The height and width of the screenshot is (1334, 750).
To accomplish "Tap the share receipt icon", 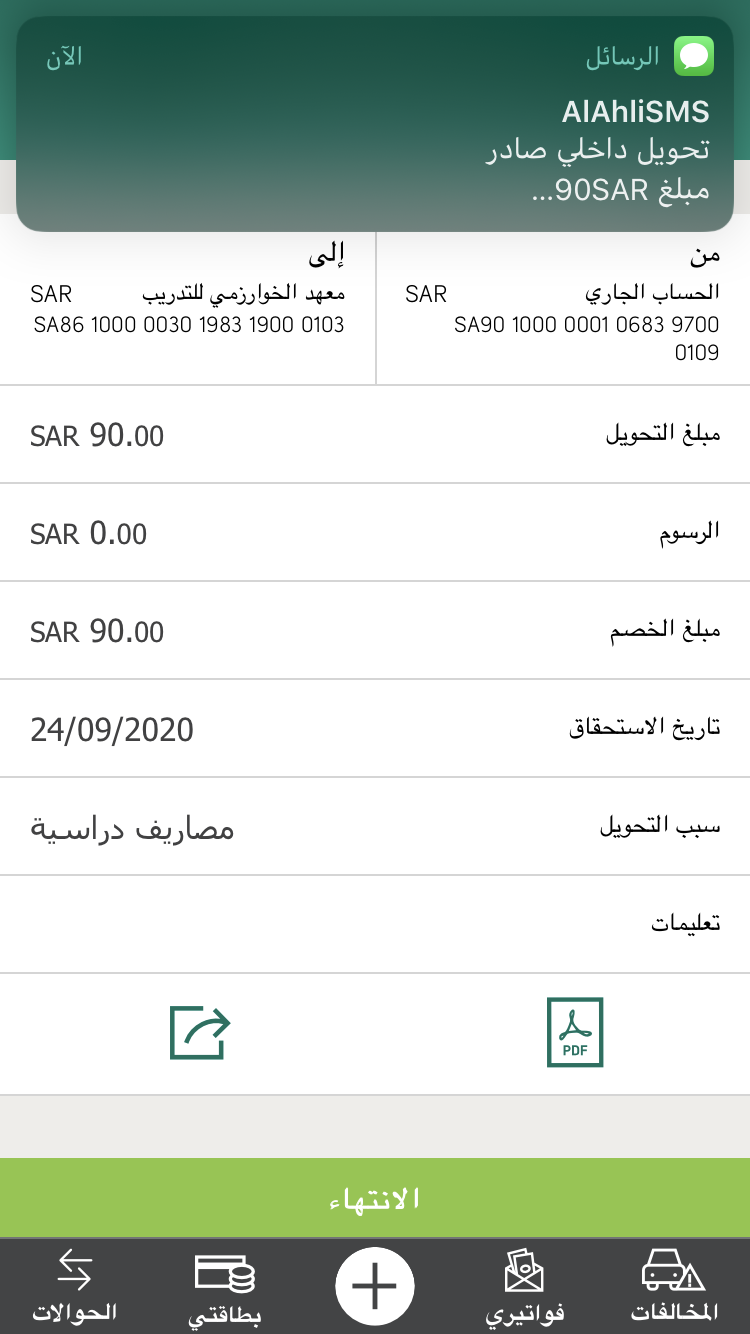I will [200, 1032].
